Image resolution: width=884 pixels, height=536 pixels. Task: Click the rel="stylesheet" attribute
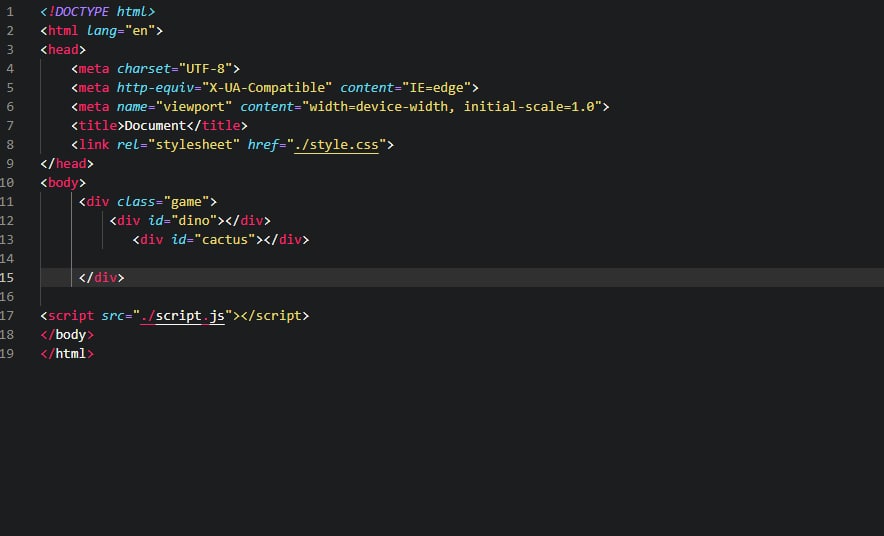178,145
